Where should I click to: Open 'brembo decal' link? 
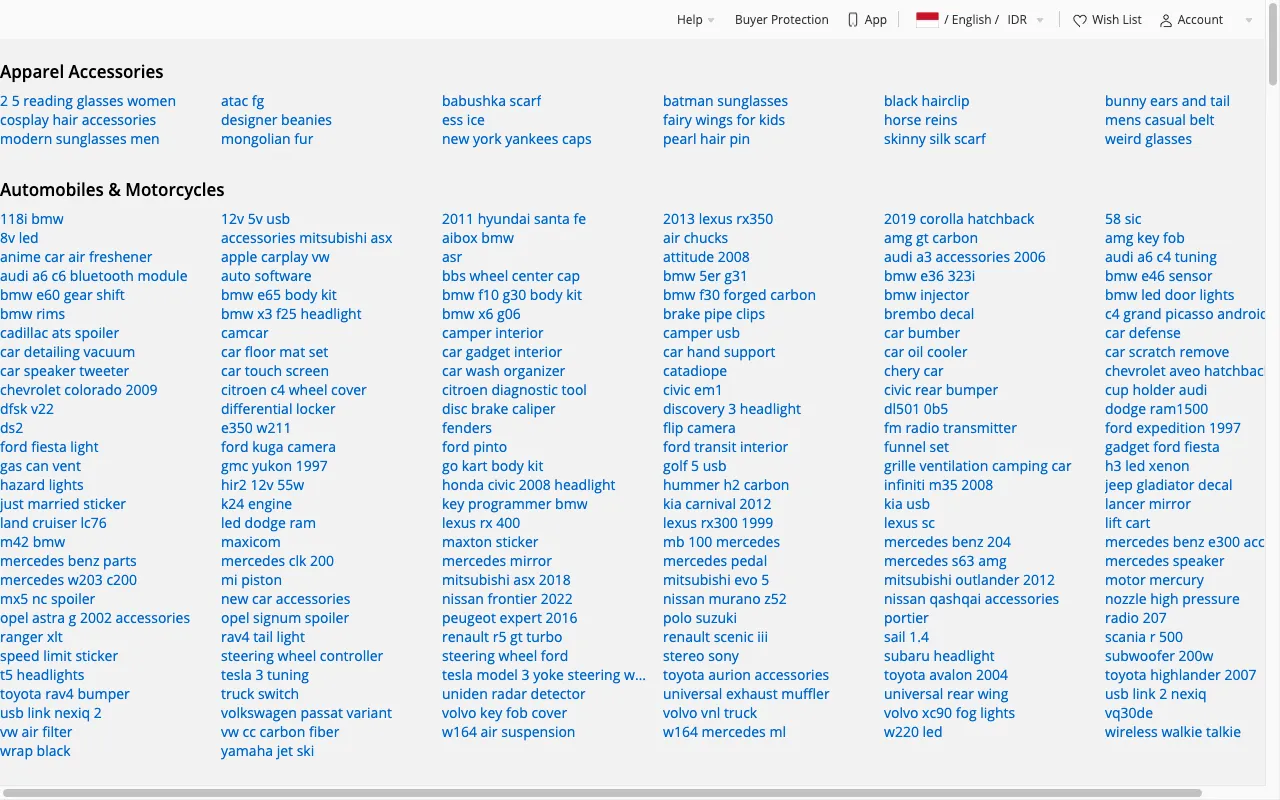tap(929, 314)
